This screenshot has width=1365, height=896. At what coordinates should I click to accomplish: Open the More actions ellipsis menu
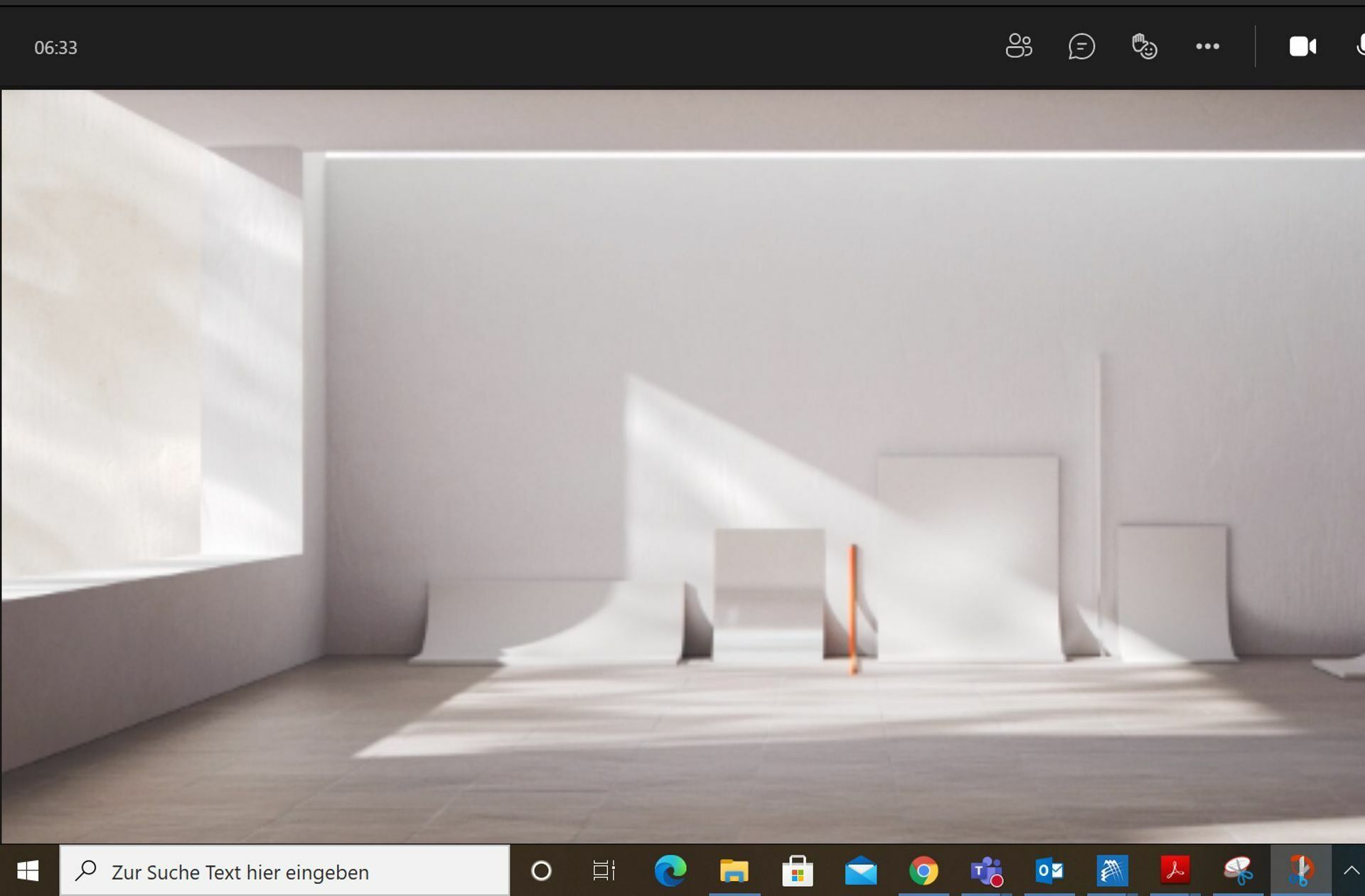(1207, 46)
